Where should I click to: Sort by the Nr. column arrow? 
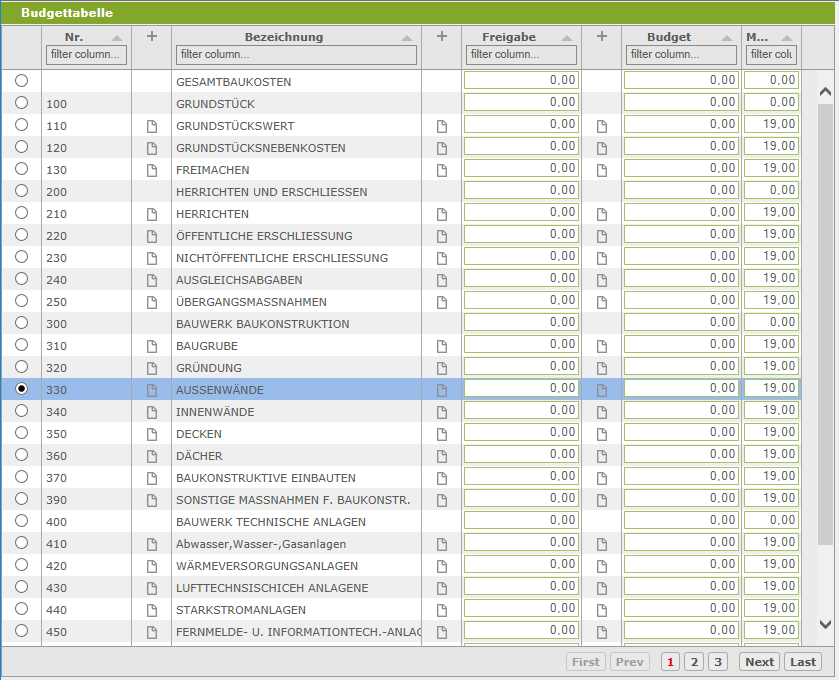click(117, 38)
